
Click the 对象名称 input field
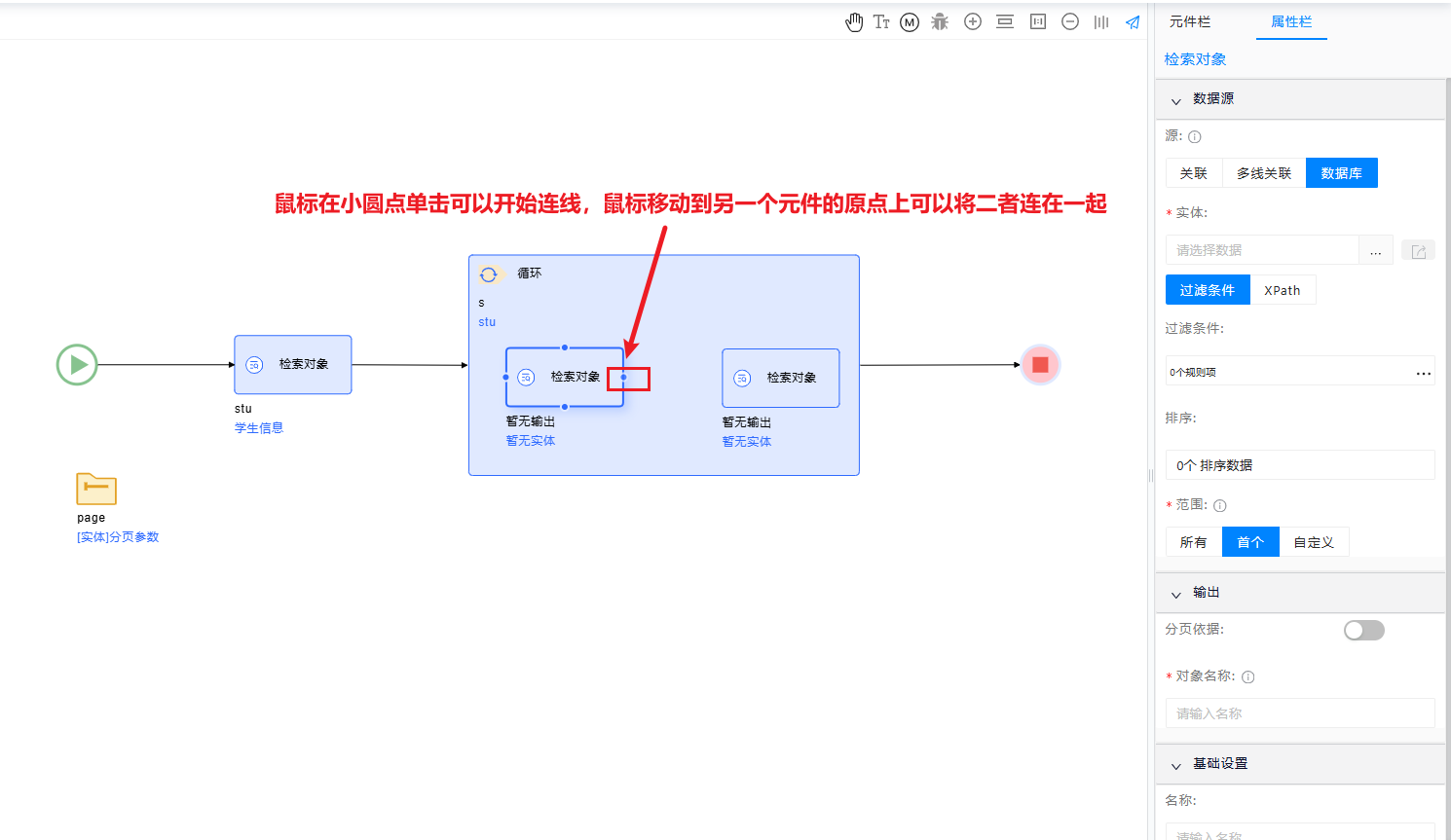pos(1299,713)
